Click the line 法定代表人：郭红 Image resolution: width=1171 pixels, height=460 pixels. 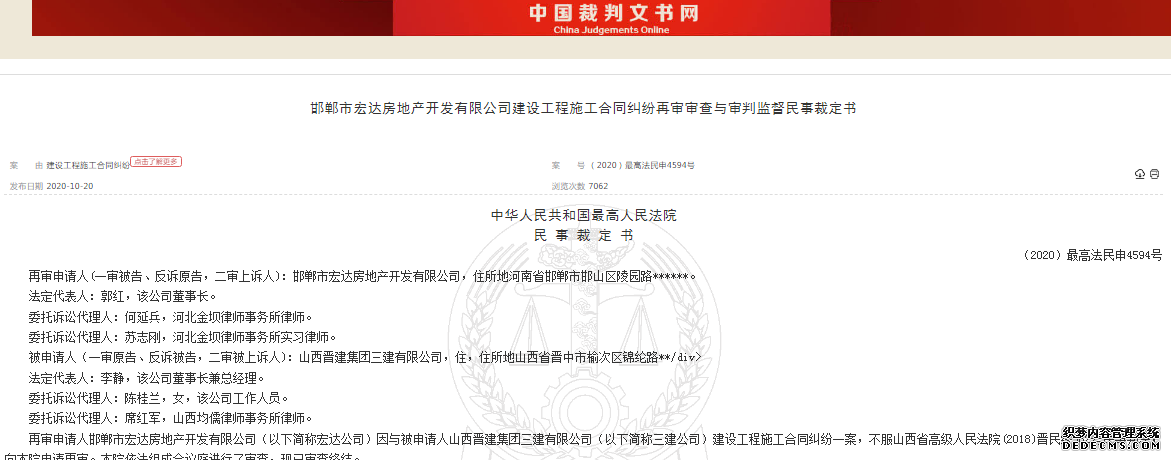click(122, 296)
